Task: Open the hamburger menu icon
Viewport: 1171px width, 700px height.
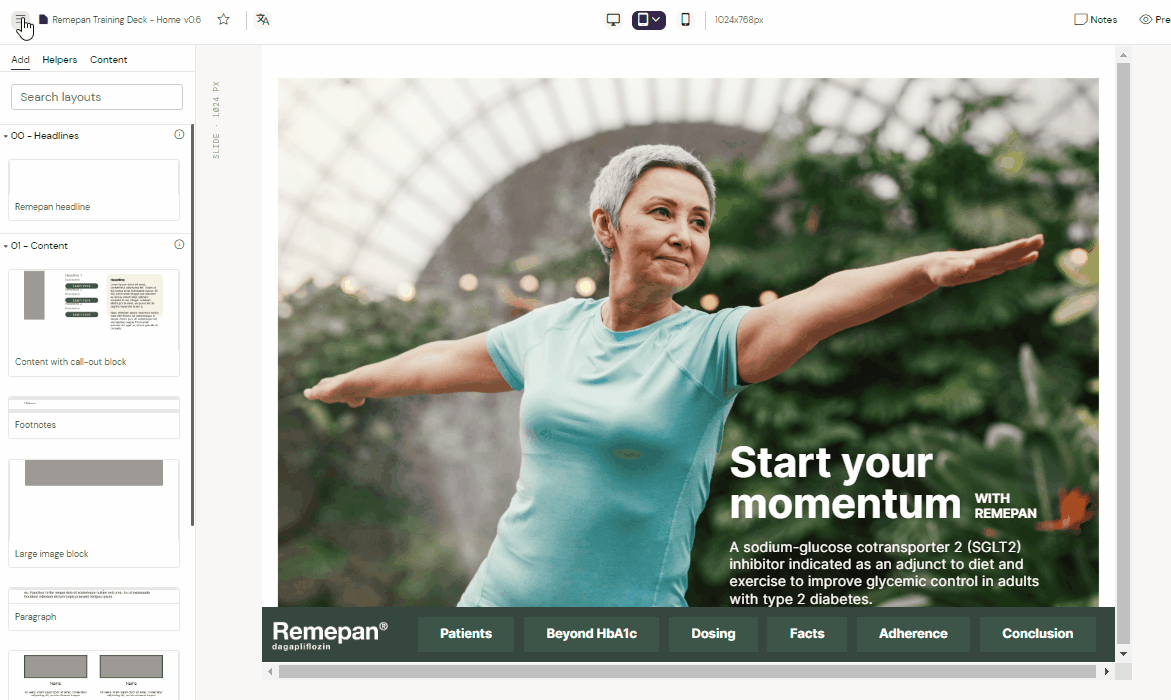Action: pyautogui.click(x=20, y=19)
